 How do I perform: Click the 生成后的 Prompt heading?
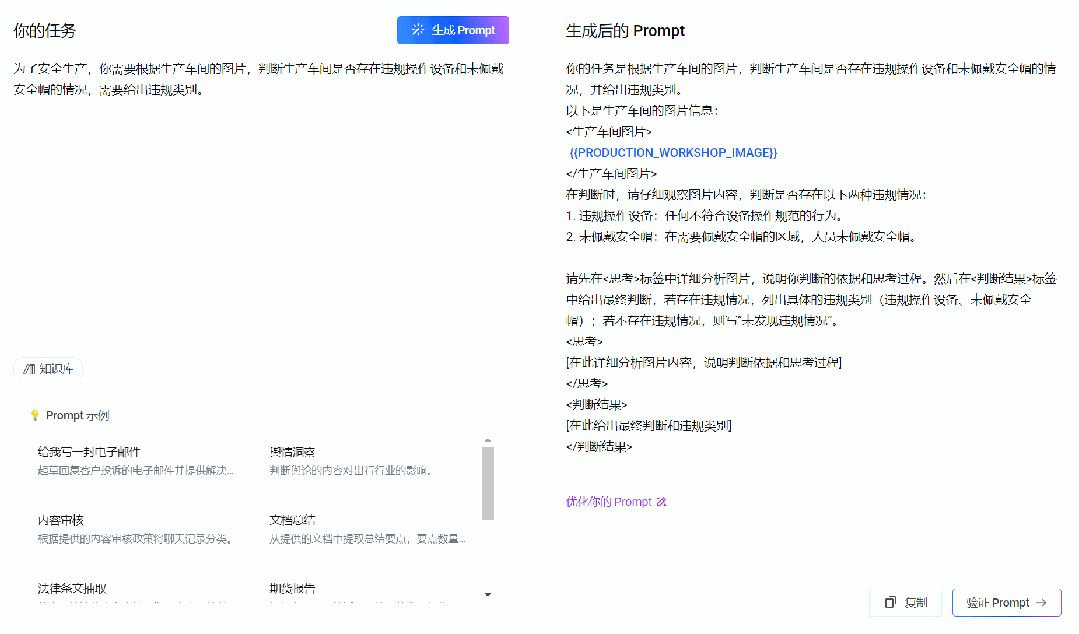tap(625, 30)
